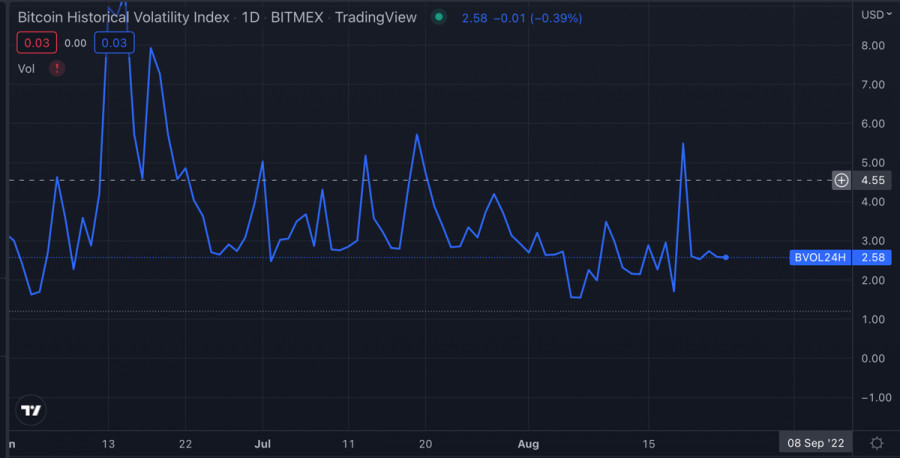Open chart settings gear icon
The width and height of the screenshot is (900, 458).
coord(876,442)
